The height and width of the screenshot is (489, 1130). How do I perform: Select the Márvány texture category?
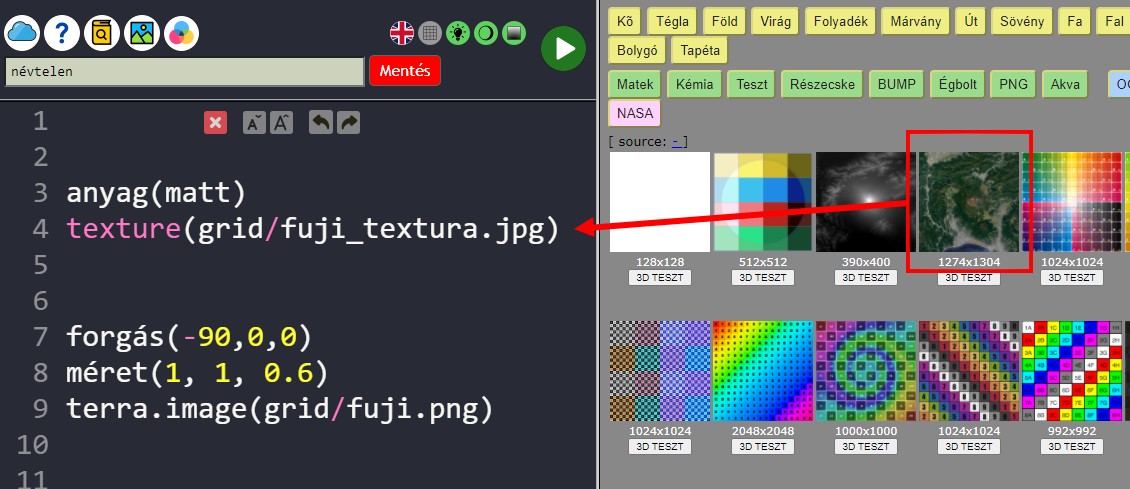click(x=913, y=21)
